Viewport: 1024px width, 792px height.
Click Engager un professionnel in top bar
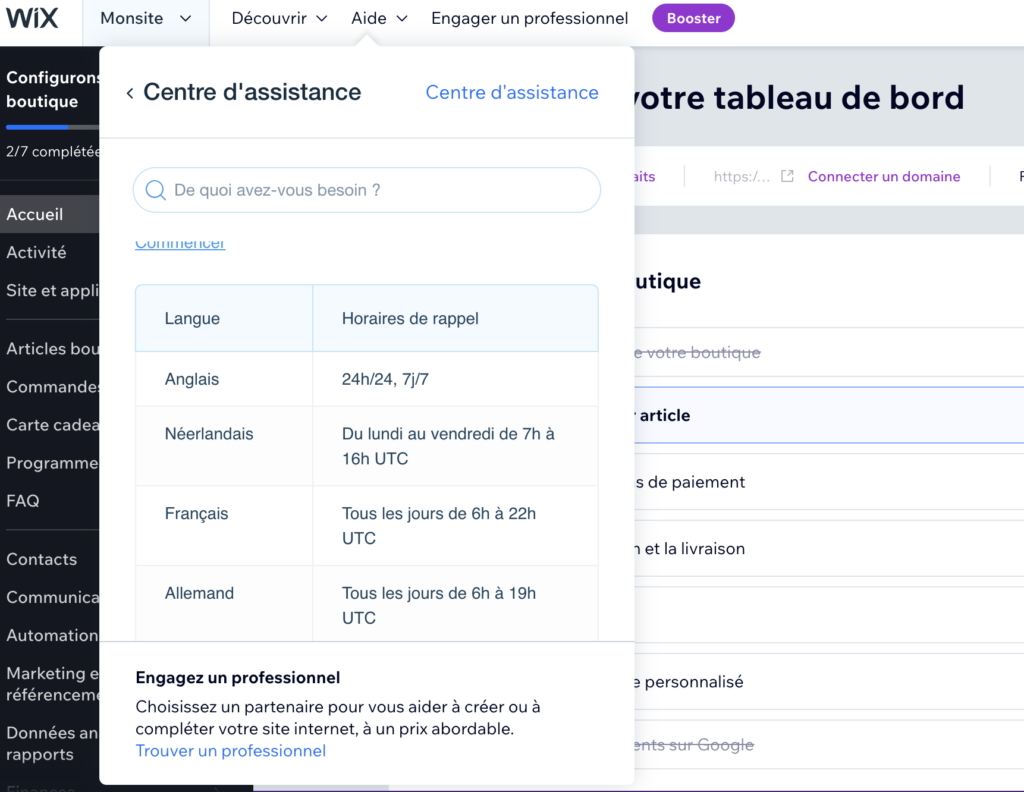[x=529, y=19]
